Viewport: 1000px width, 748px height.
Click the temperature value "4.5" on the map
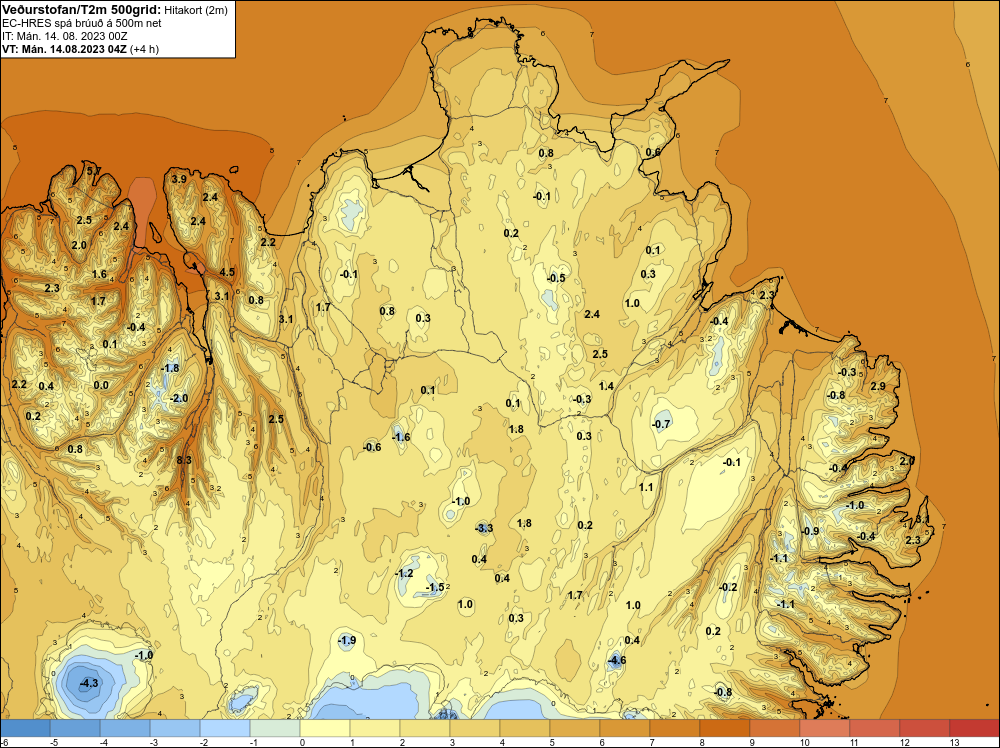click(227, 272)
